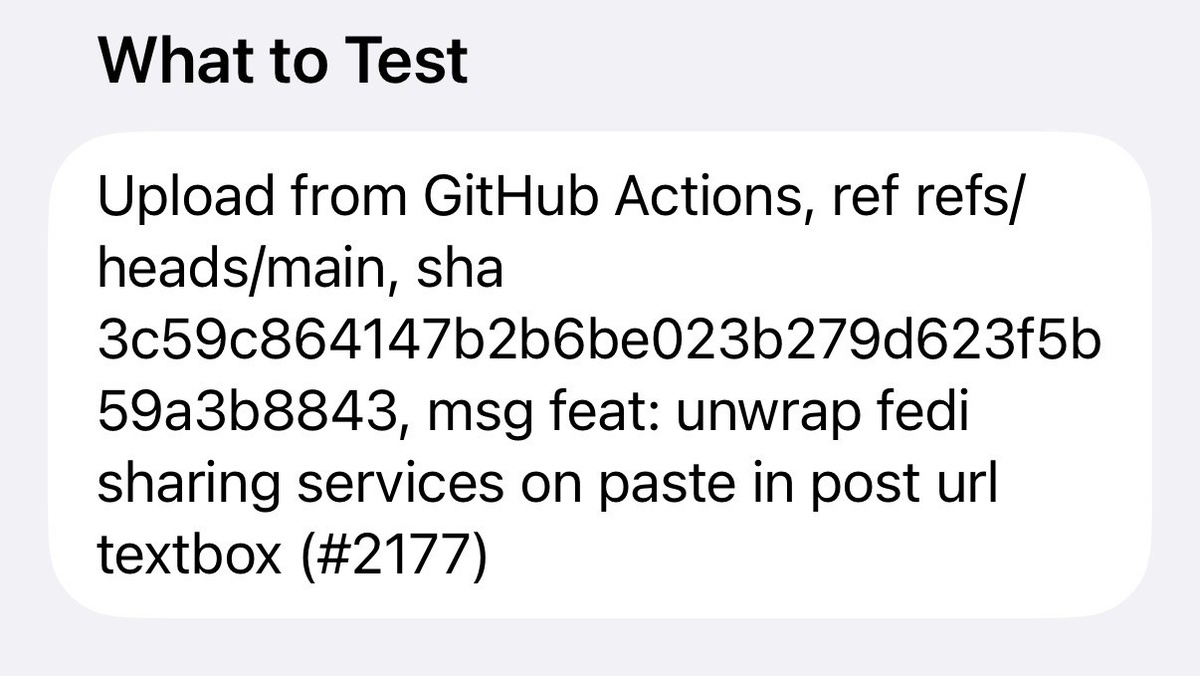Click the word "fedi" in the message
Screen dimensions: 1200x676
(x=931, y=412)
